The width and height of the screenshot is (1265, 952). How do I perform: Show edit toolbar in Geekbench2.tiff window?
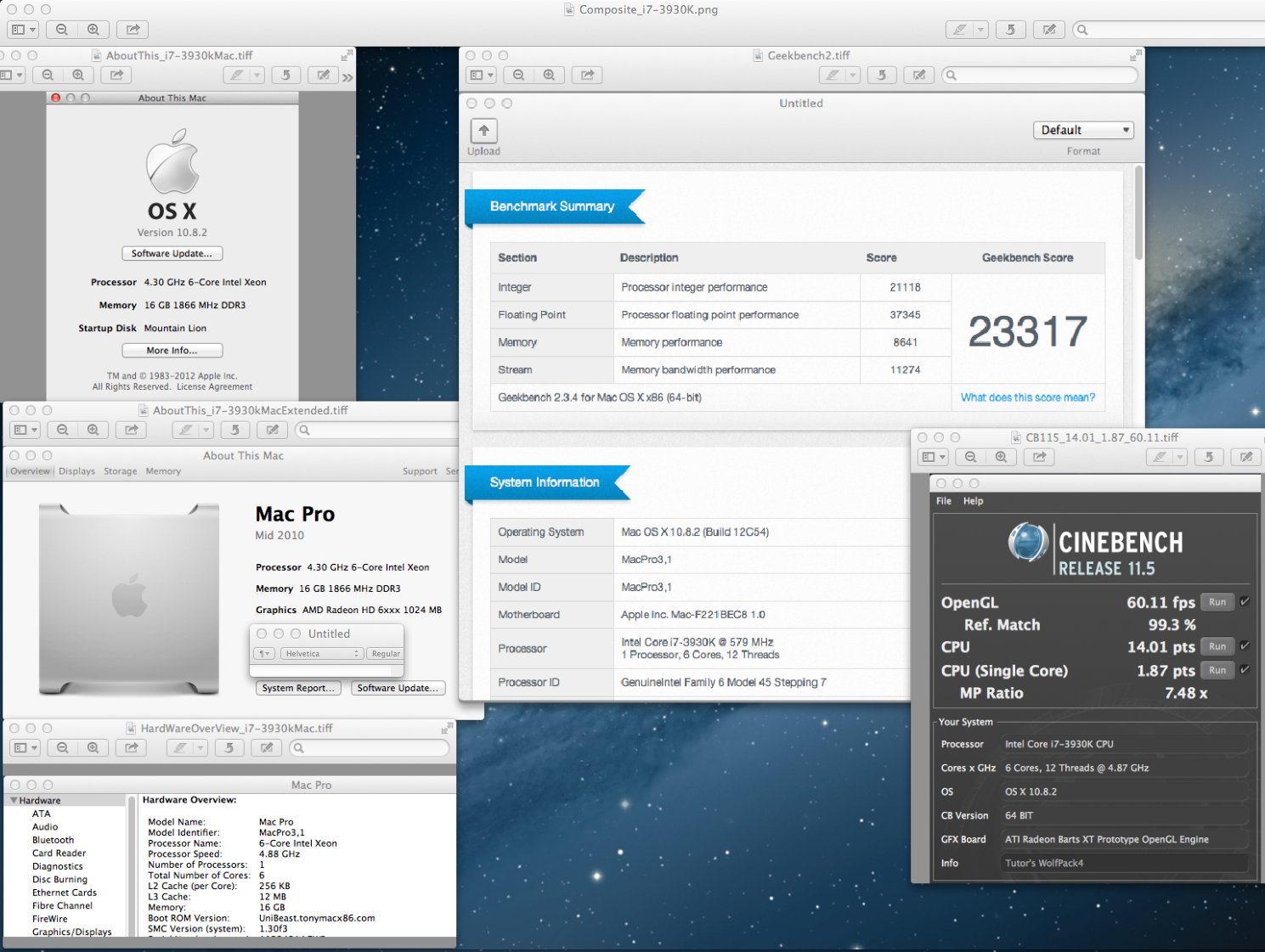coord(919,75)
